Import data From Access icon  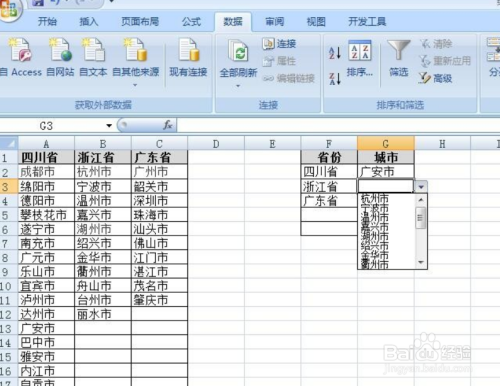21,57
